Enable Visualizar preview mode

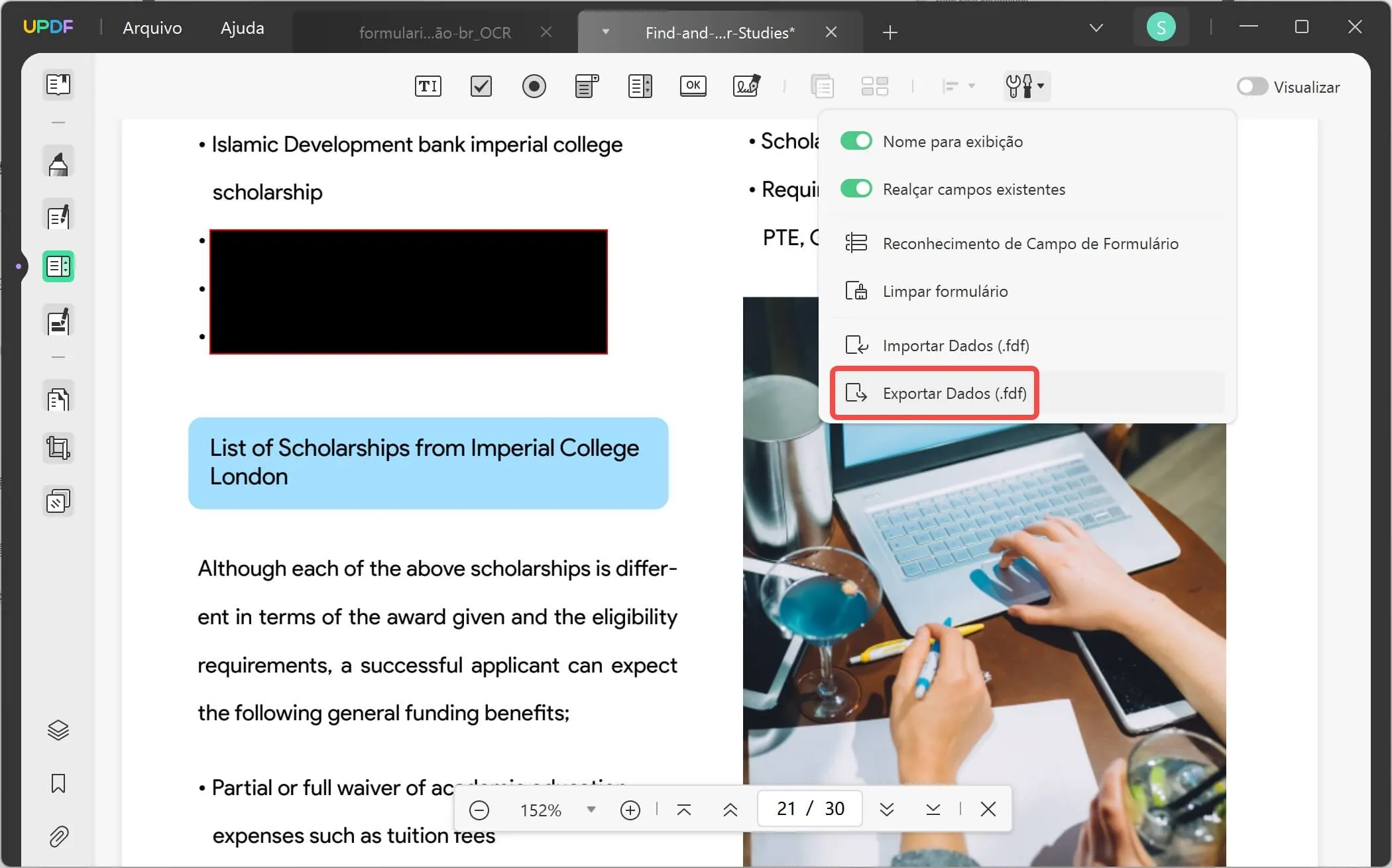coord(1251,86)
